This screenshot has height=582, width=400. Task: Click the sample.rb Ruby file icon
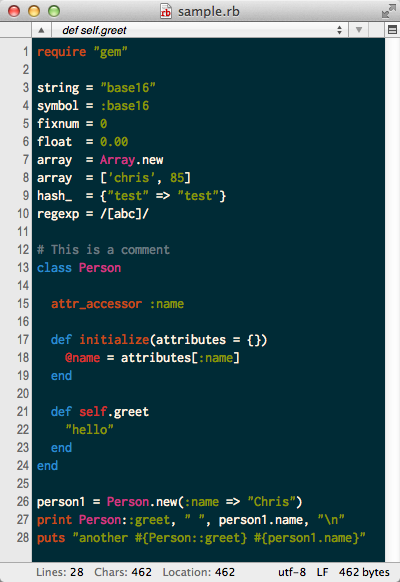(x=165, y=11)
